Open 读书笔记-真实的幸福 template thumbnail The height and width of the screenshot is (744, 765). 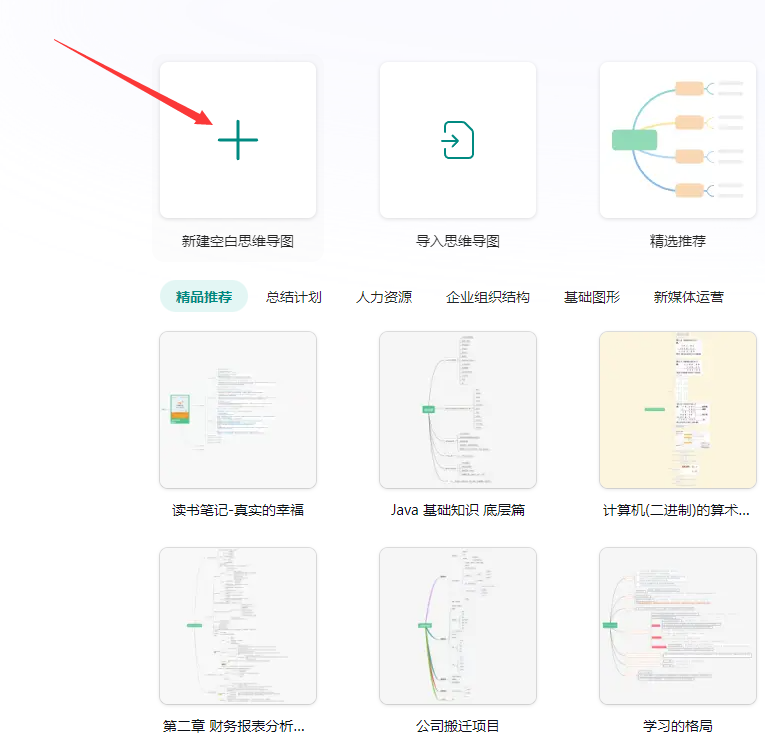(238, 410)
